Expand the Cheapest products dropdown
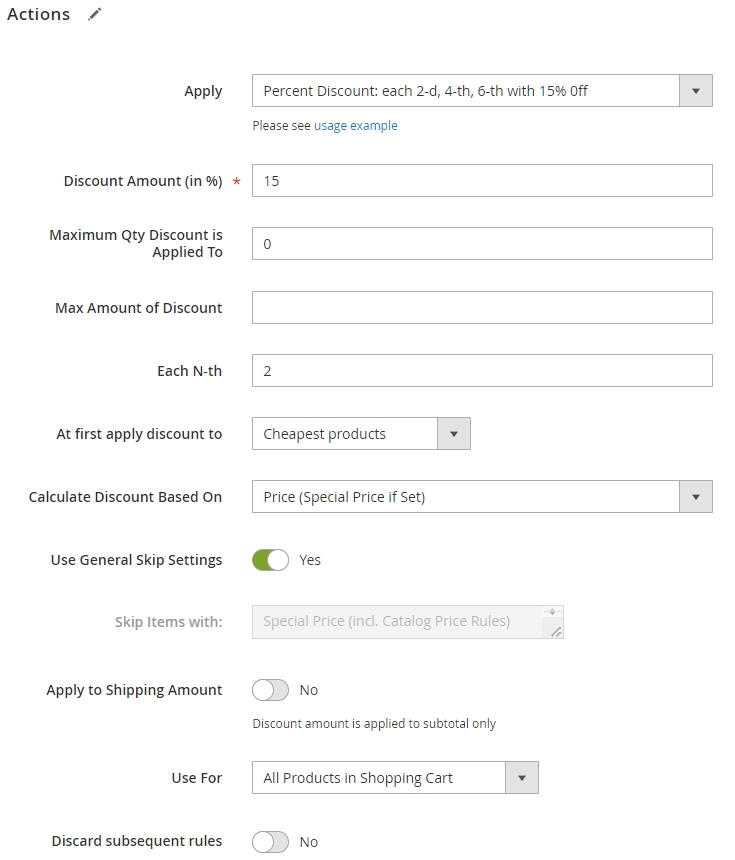 (x=454, y=434)
